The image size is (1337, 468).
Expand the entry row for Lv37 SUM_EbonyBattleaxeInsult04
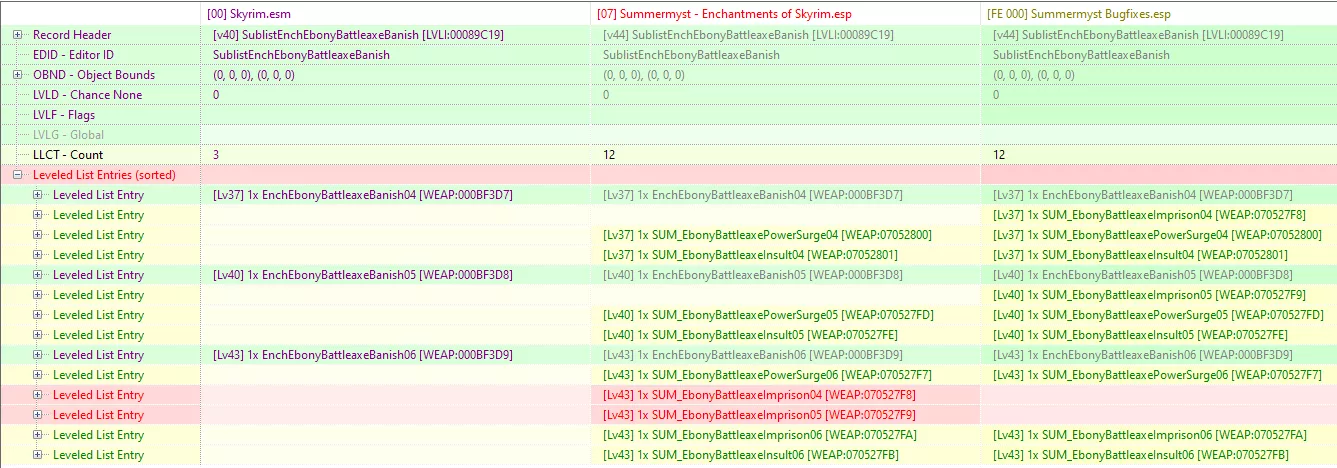tap(37, 255)
